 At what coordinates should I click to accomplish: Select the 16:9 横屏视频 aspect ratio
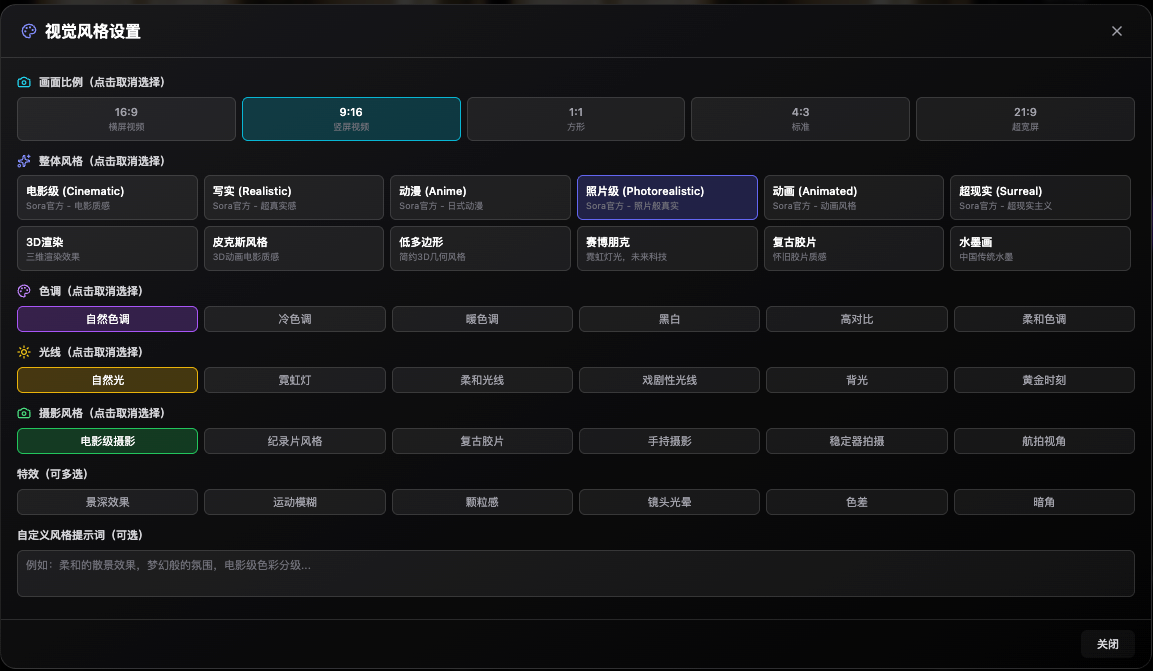(x=126, y=119)
